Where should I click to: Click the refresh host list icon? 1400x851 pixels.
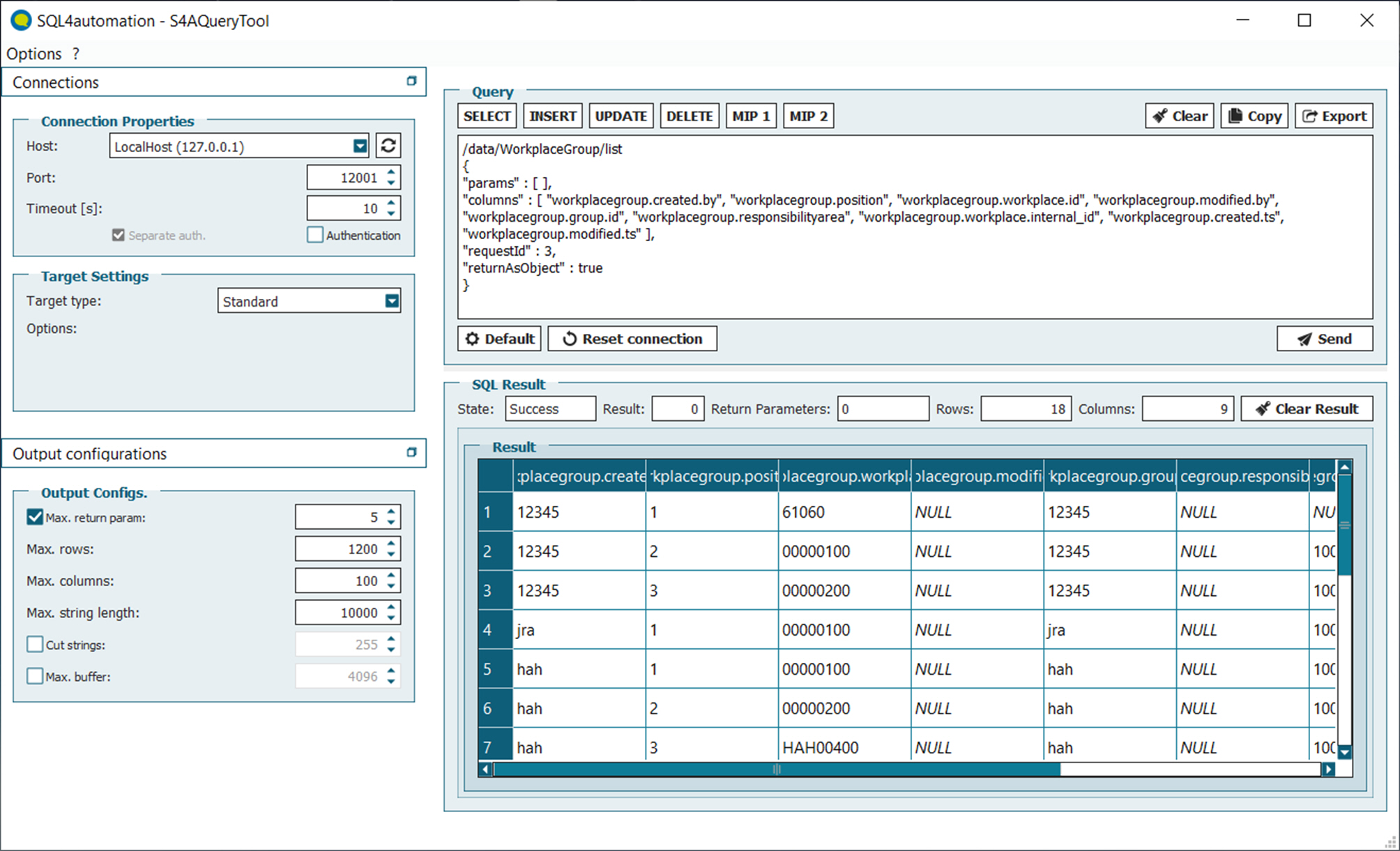pyautogui.click(x=388, y=146)
